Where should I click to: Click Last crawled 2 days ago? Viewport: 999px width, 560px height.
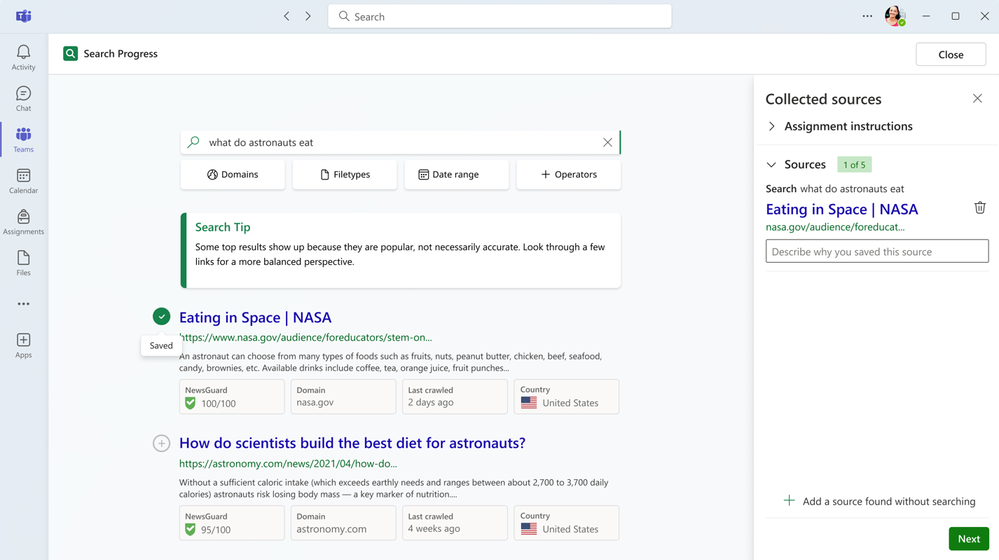click(x=455, y=397)
